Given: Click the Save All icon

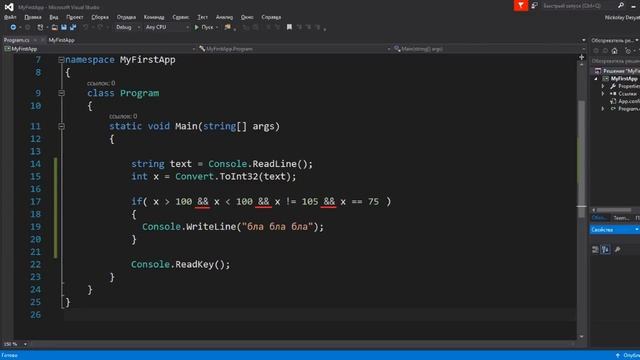Looking at the screenshot, I should click(x=73, y=27).
